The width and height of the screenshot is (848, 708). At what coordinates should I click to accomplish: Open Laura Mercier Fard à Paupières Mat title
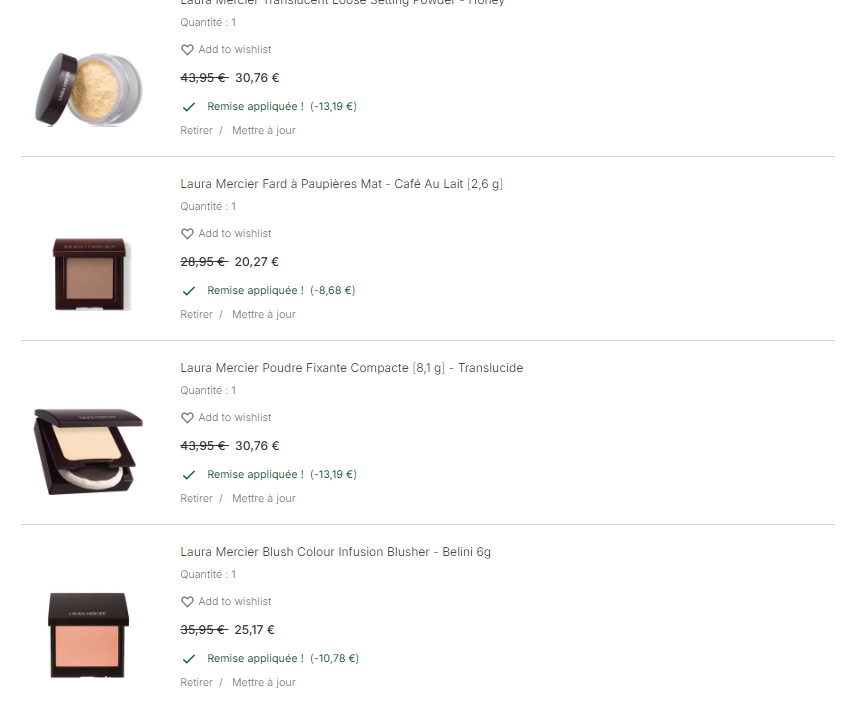(341, 184)
